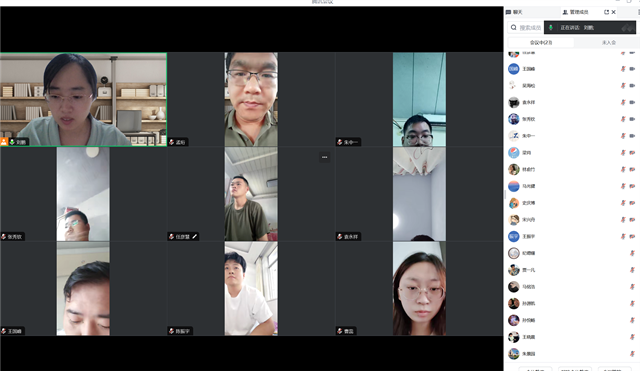Click the disabled camera icon in 马光建 row
Image resolution: width=640 pixels, height=371 pixels.
(x=632, y=186)
